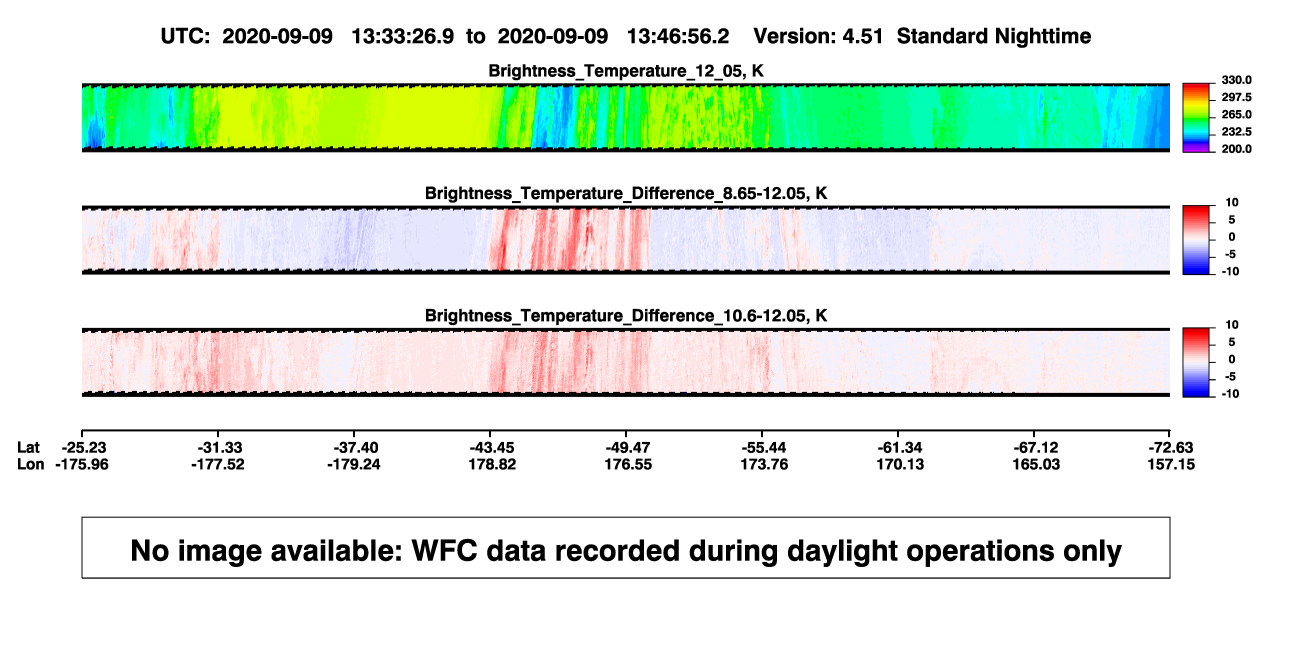Click latitude value -55.44

(762, 447)
